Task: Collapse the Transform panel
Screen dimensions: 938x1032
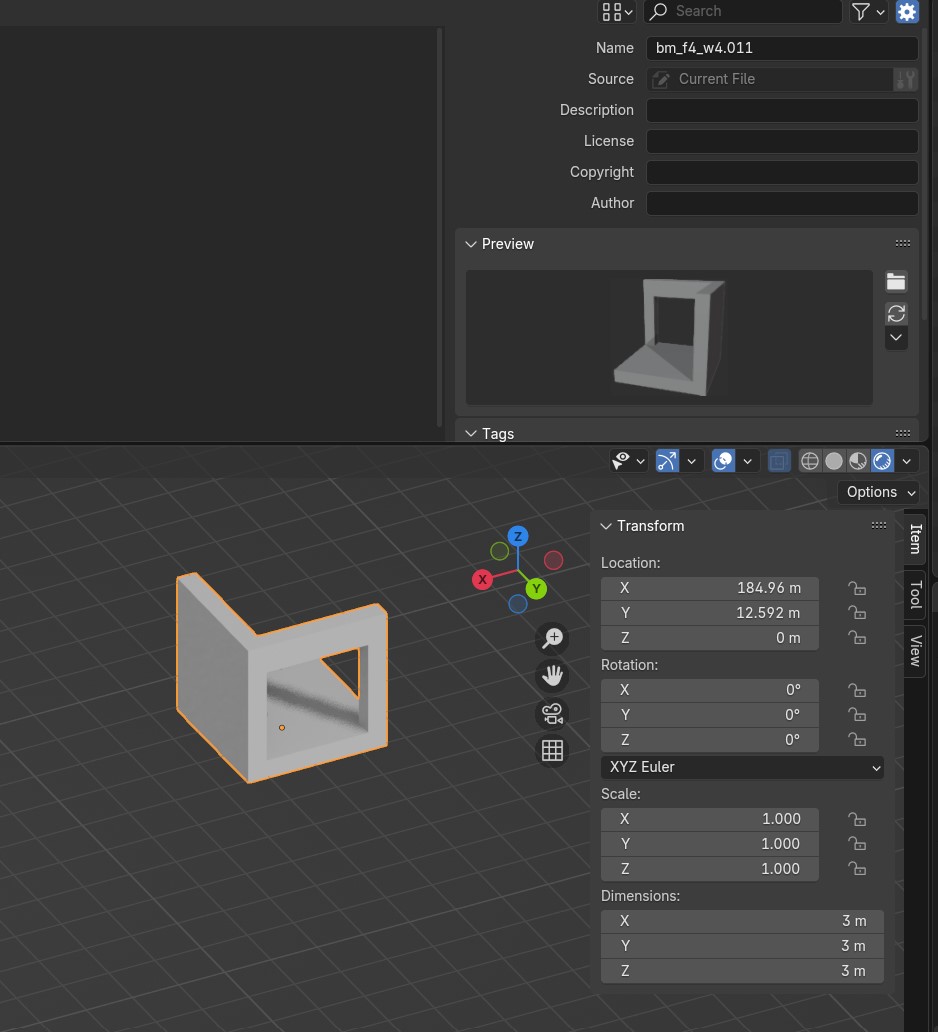Action: [x=606, y=526]
